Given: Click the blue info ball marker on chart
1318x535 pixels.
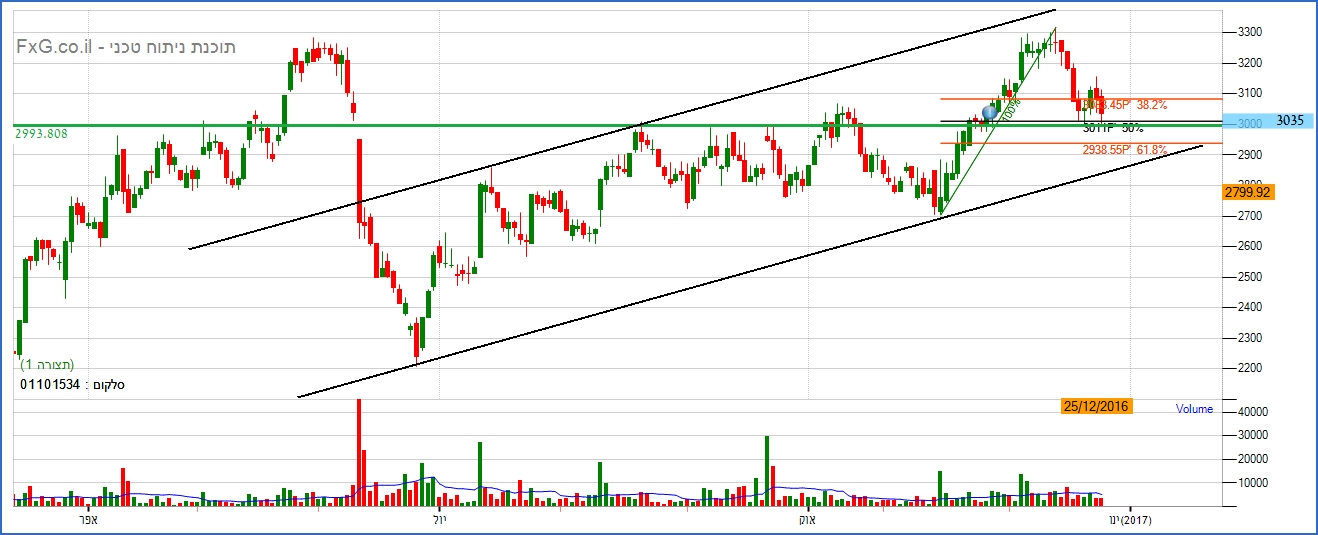Looking at the screenshot, I should coord(991,113).
